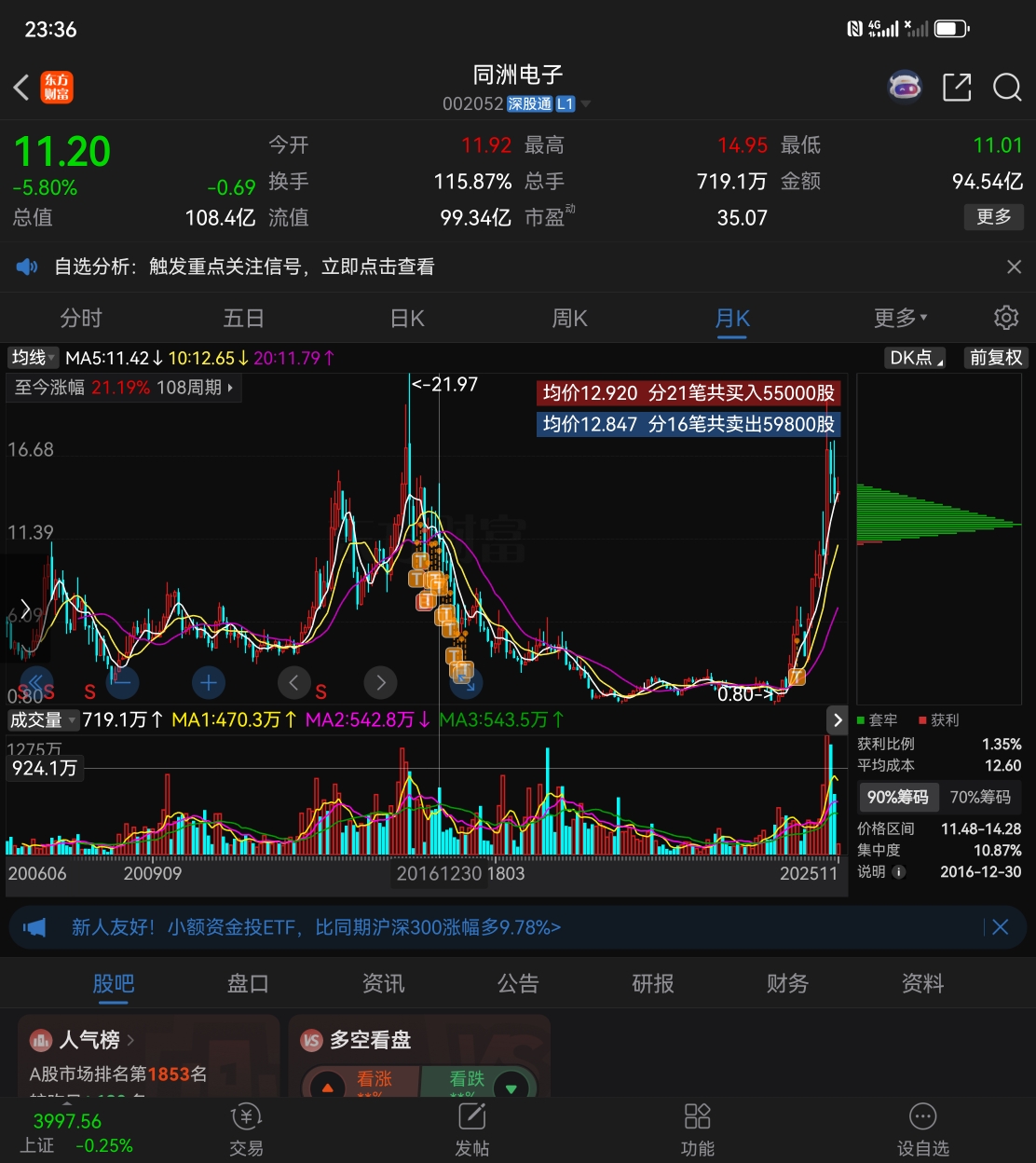Viewport: 1036px width, 1163px height.
Task: Open the 公告 tab
Action: coord(518,983)
